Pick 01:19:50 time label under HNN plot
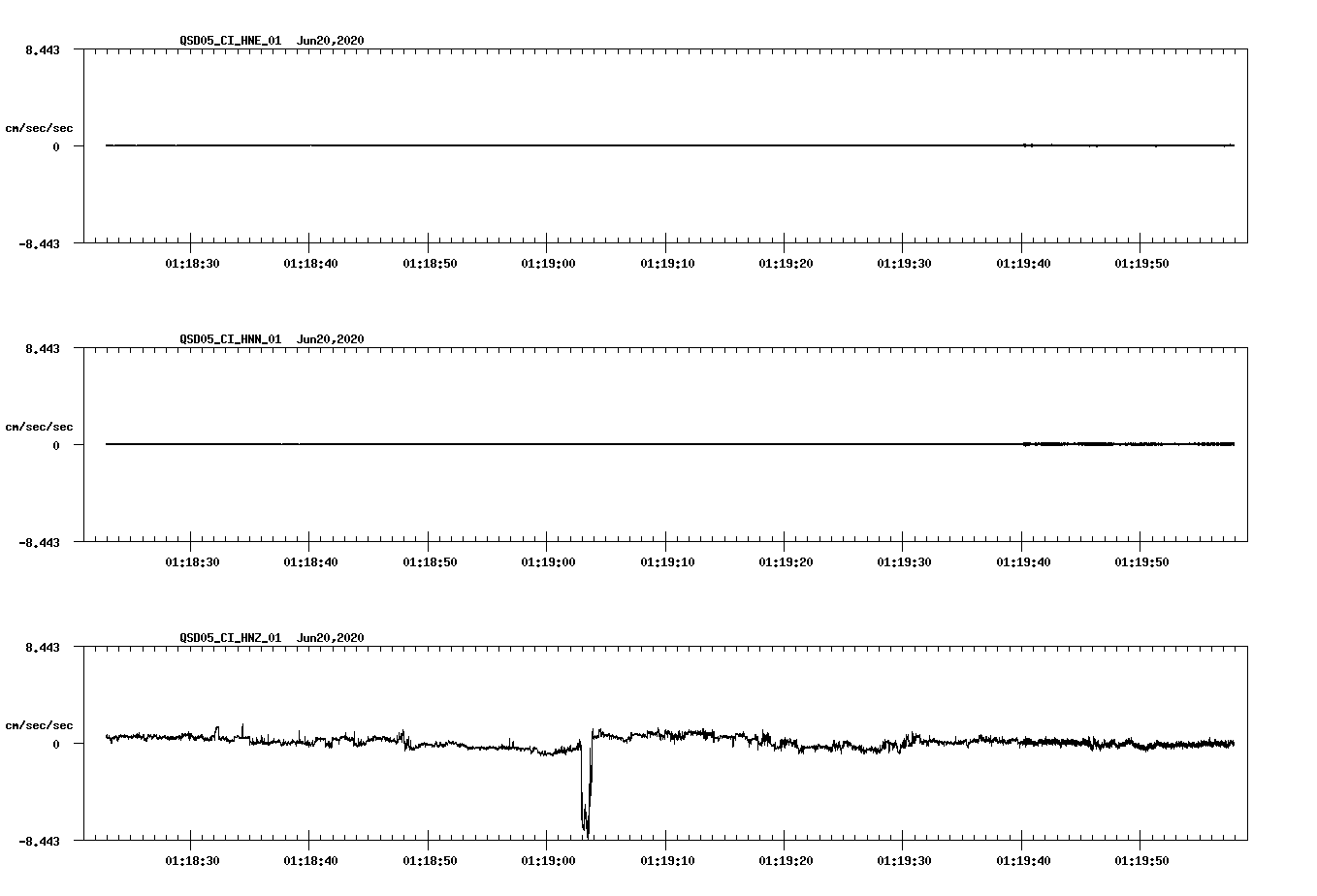 (1141, 562)
